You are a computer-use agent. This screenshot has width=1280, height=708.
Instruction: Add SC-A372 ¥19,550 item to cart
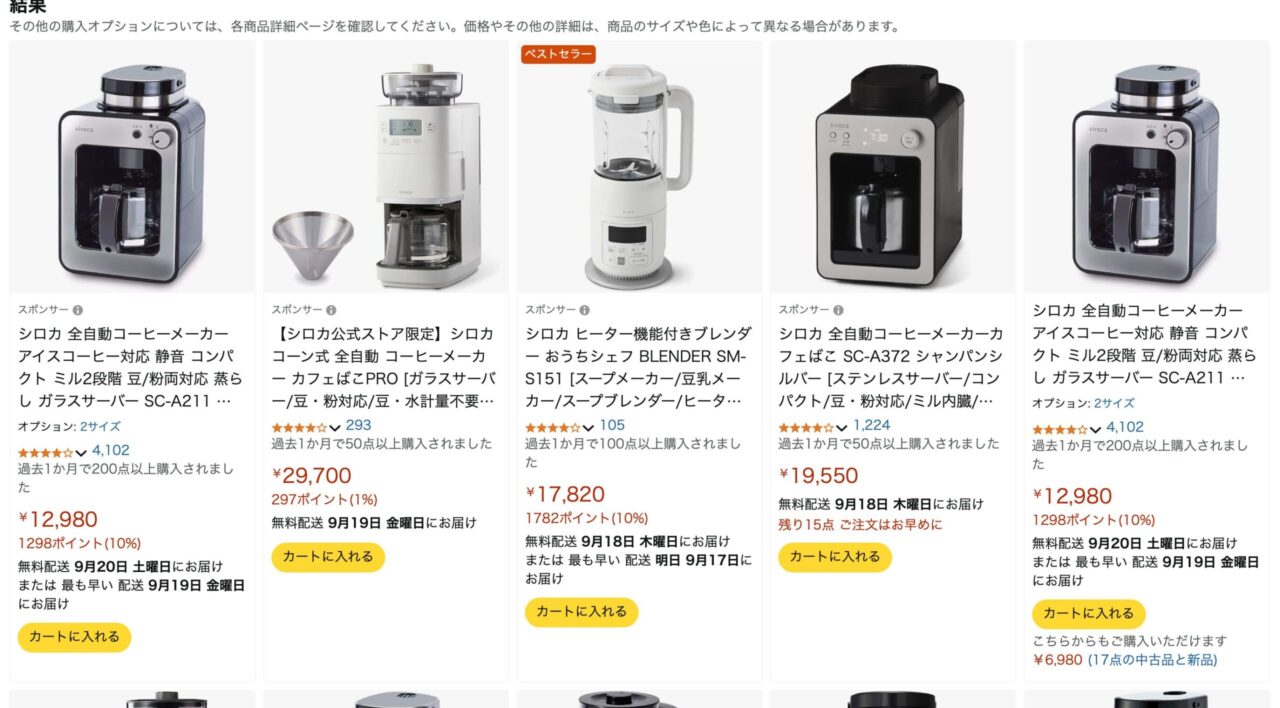click(x=835, y=557)
